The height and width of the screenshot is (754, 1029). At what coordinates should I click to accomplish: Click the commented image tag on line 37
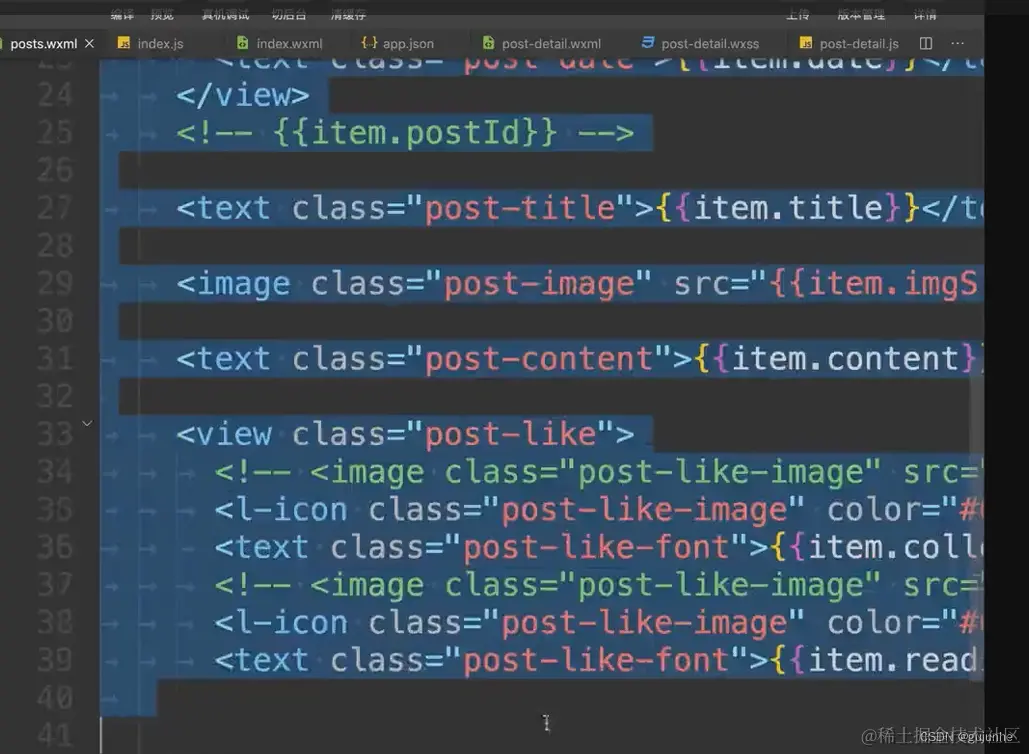pyautogui.click(x=597, y=585)
